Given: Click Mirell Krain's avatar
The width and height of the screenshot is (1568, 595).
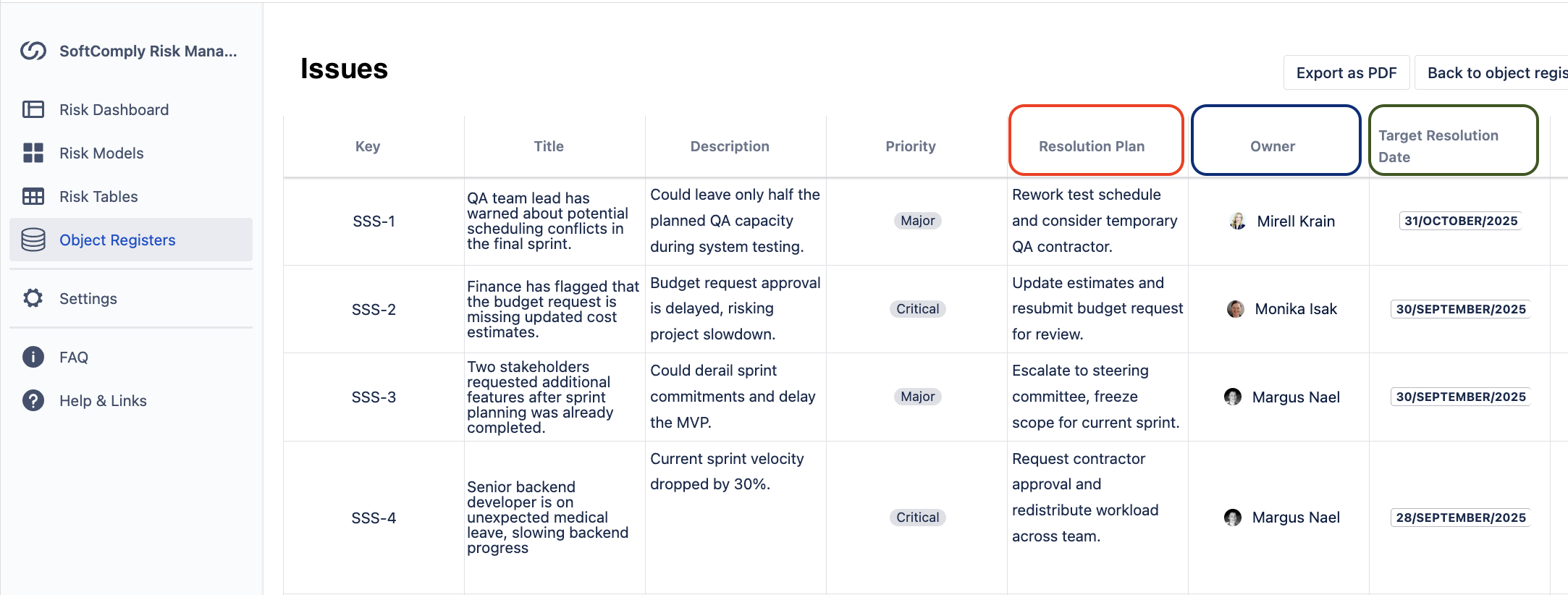Looking at the screenshot, I should tap(1237, 221).
